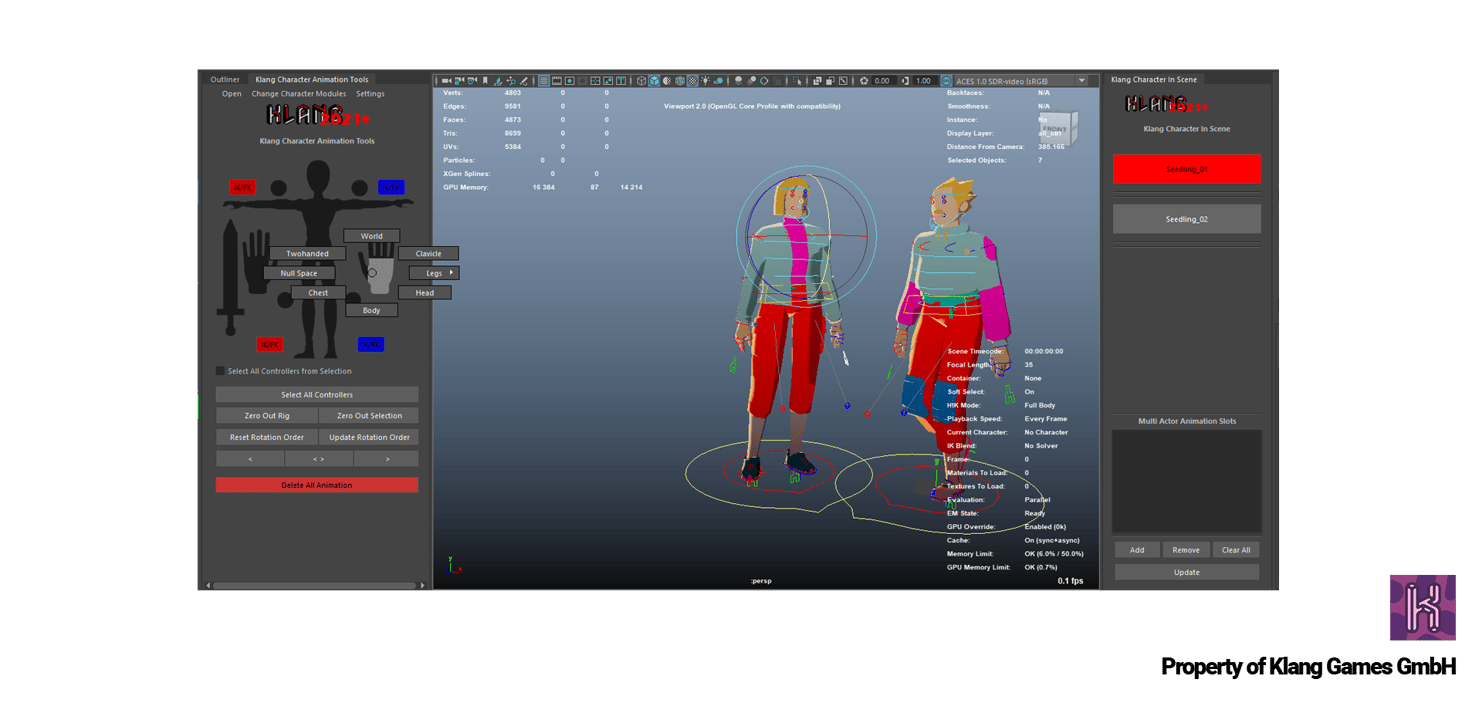Image resolution: width=1482 pixels, height=703 pixels.
Task: Toggle the lower blue IK/FK switch
Action: [x=371, y=344]
